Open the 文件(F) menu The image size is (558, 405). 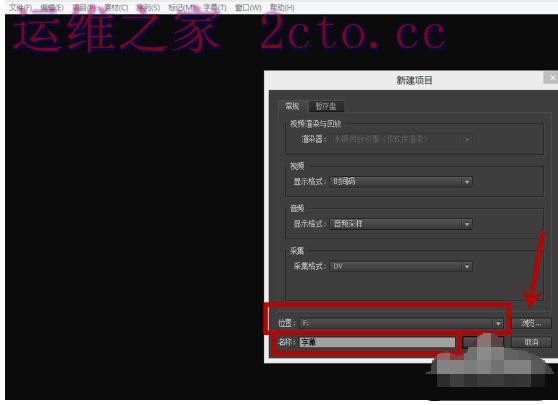coord(20,7)
